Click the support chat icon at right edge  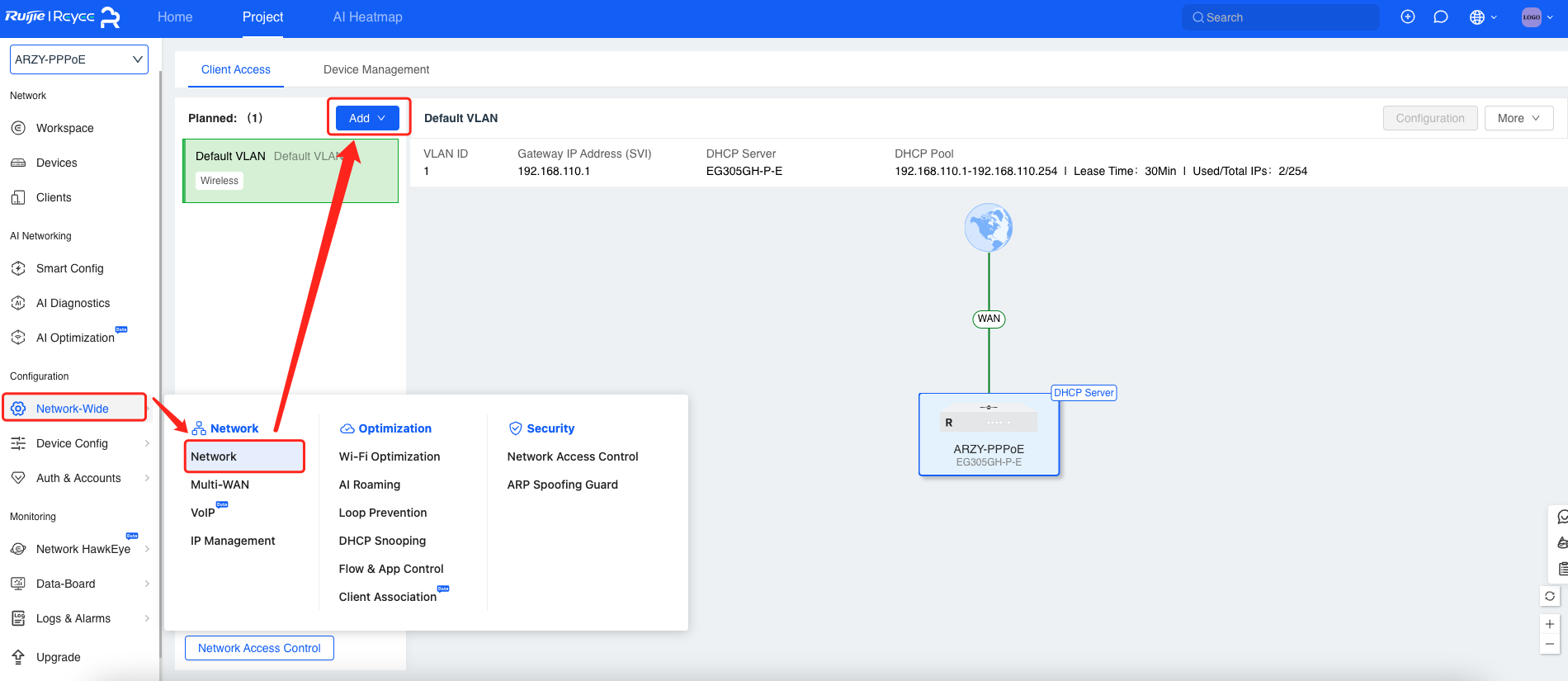tap(1561, 517)
